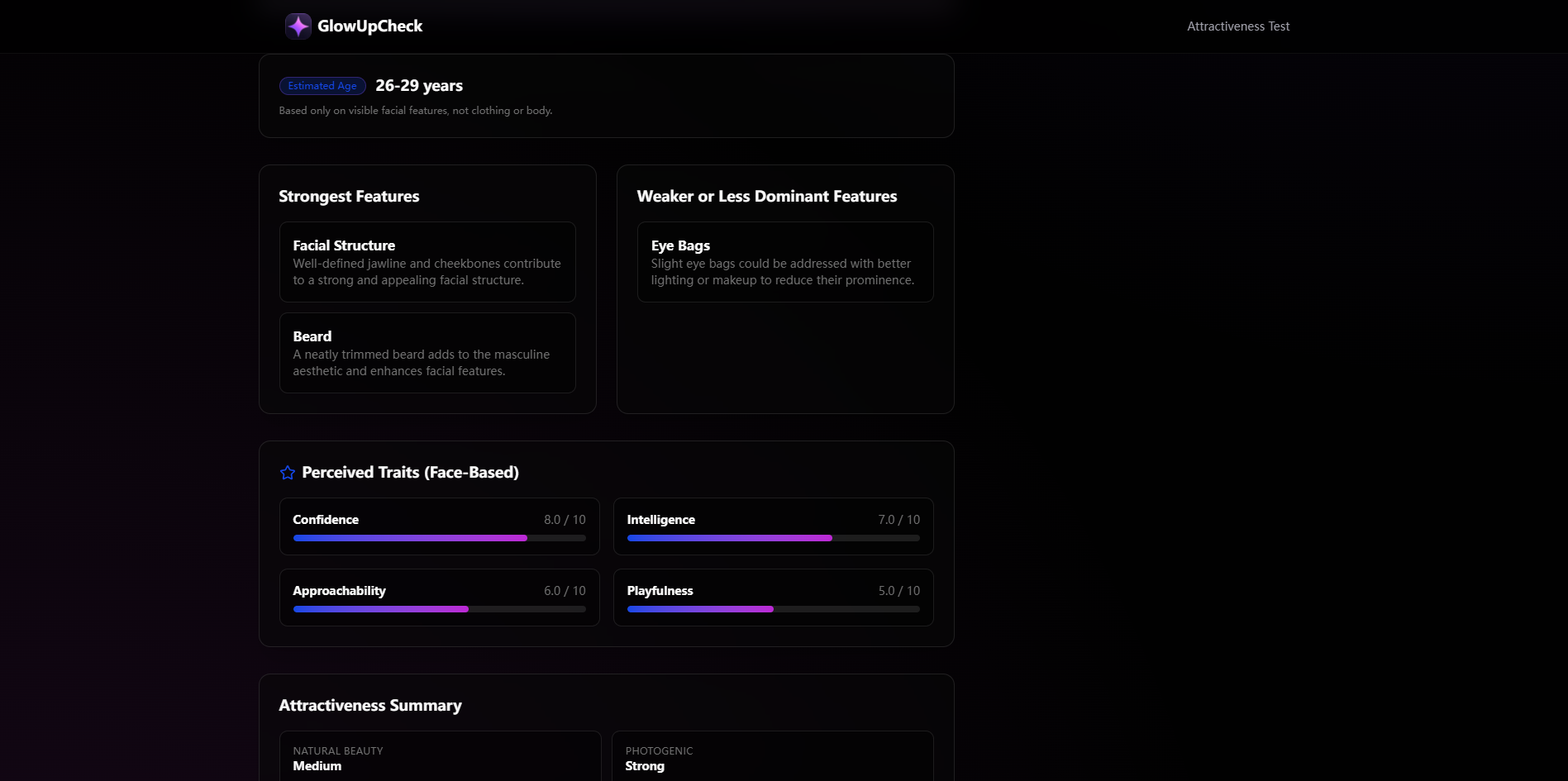Select the Facial Structure feature card
Image resolution: width=1568 pixels, height=781 pixels.
point(427,261)
